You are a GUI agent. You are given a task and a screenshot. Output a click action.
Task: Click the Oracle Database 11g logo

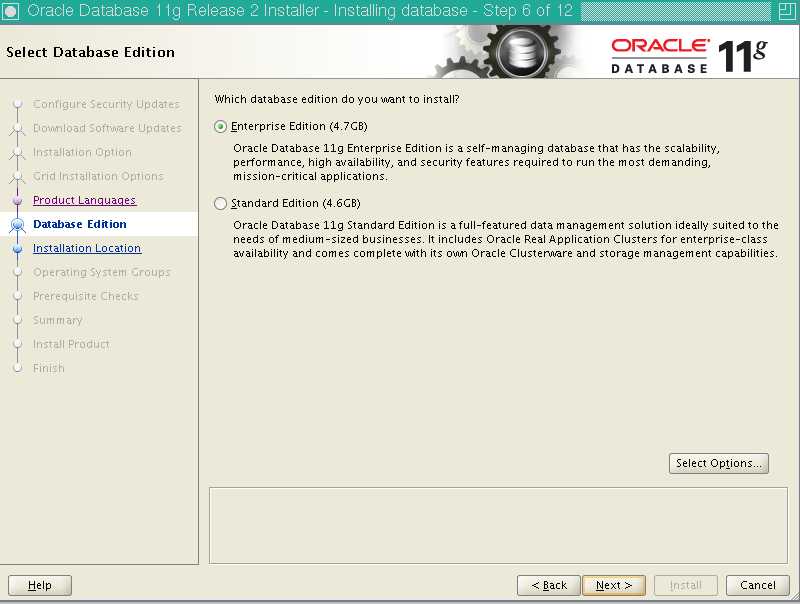(689, 55)
